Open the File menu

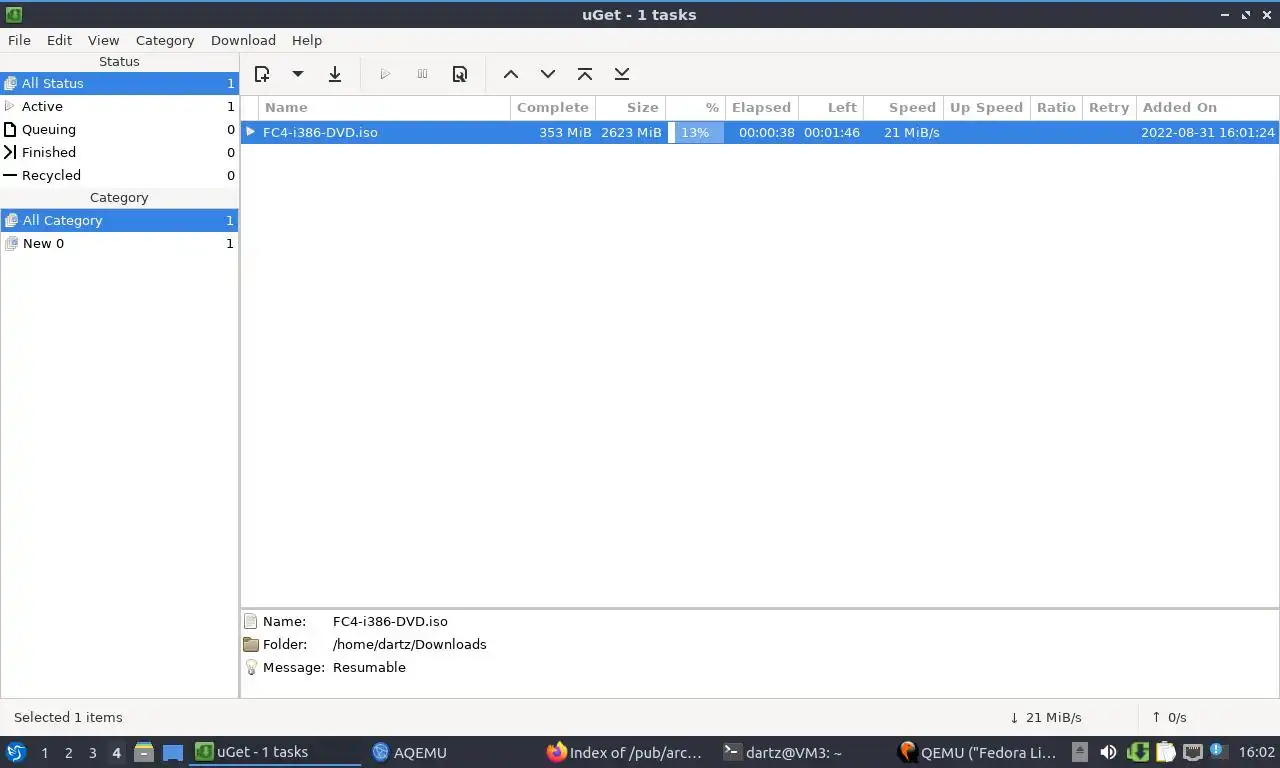coord(19,40)
